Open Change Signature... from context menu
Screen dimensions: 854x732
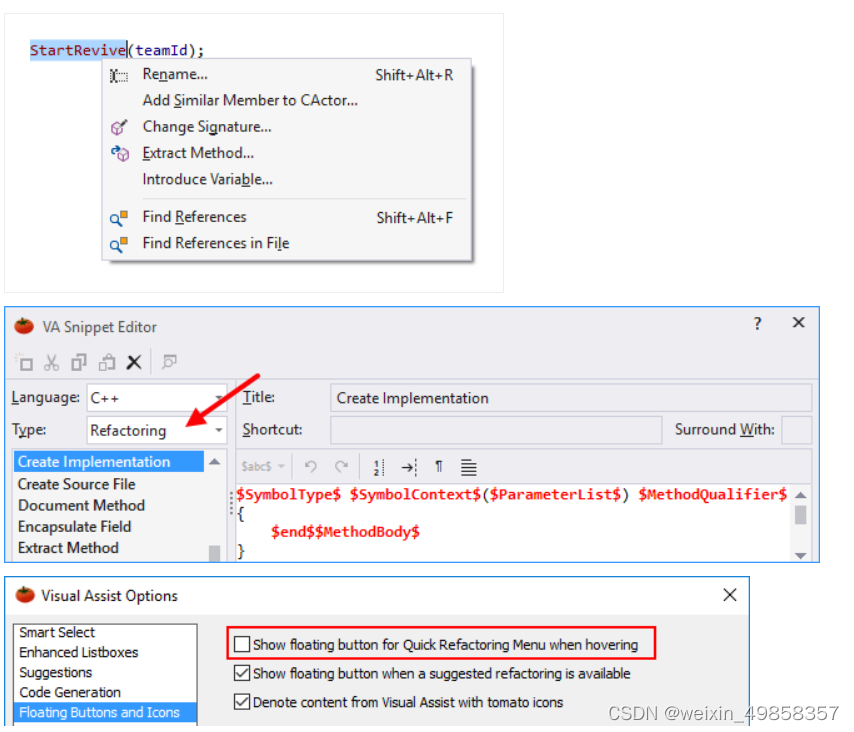287,127
